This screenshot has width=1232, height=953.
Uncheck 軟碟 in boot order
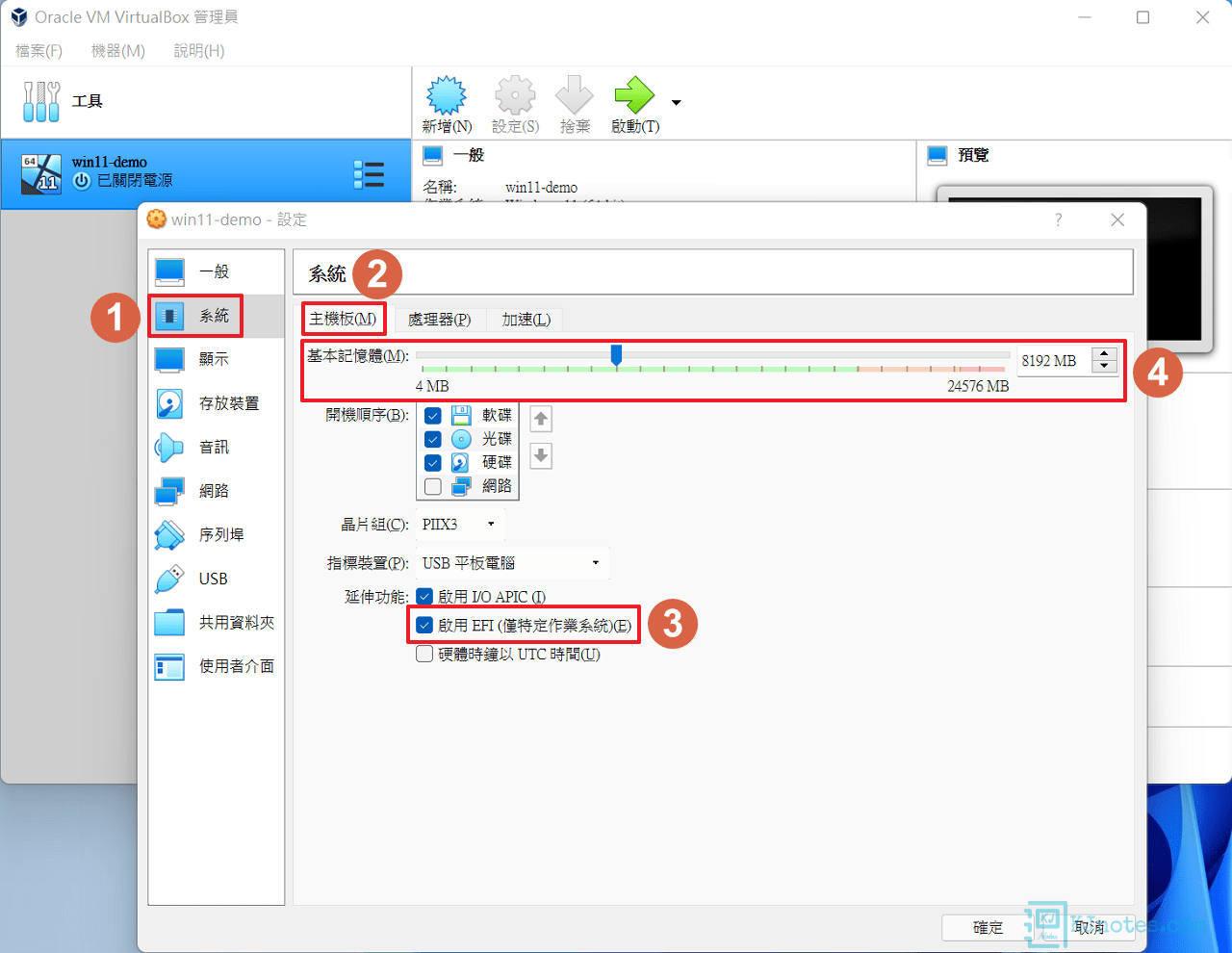[433, 416]
